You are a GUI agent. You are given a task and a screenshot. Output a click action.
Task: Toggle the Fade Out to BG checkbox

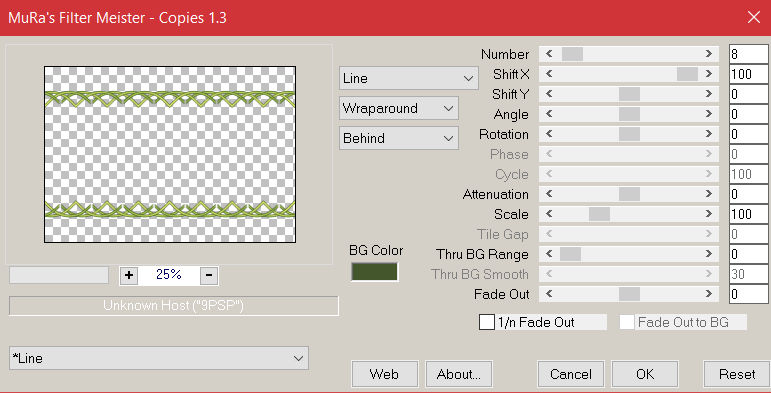(x=626, y=323)
